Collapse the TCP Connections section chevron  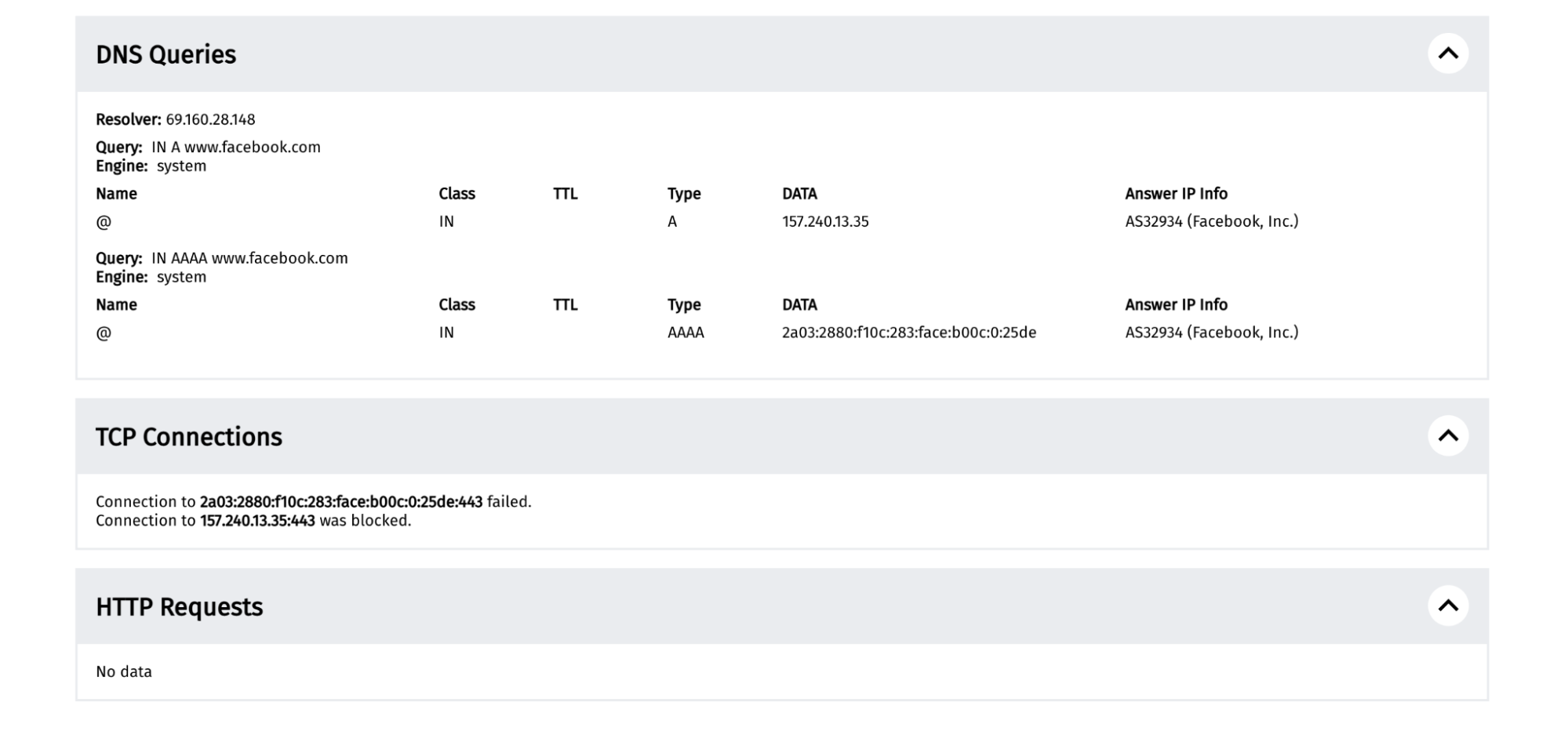click(1447, 435)
